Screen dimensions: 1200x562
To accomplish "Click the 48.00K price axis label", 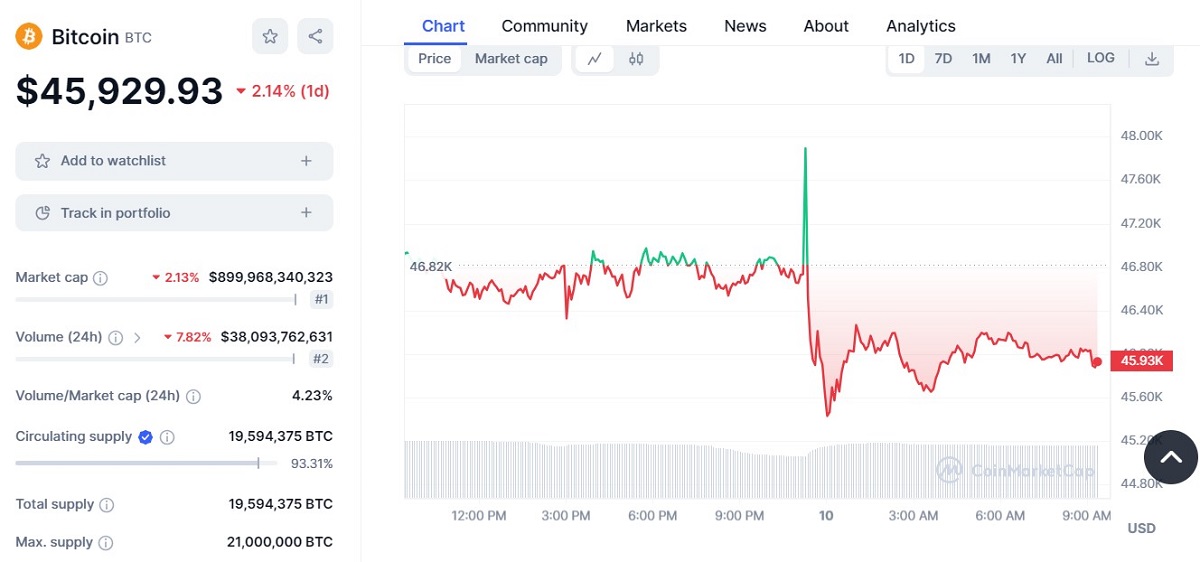I will (x=1141, y=135).
